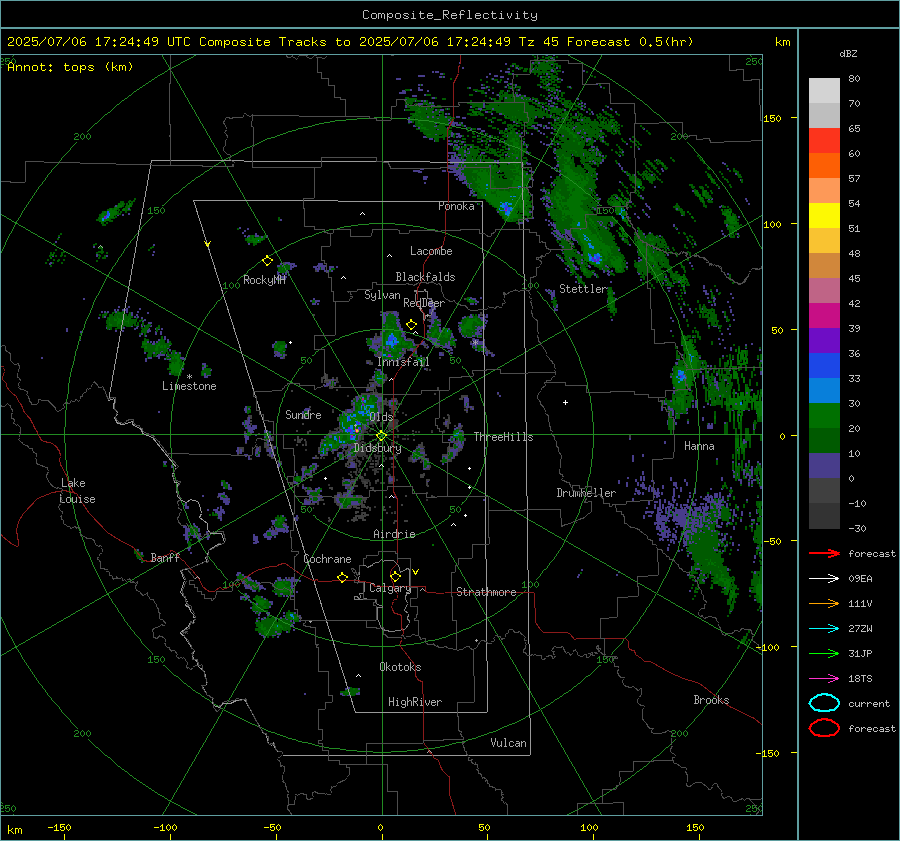Click the cyan current ellipse icon
Screen dimensions: 900x841
(824, 703)
